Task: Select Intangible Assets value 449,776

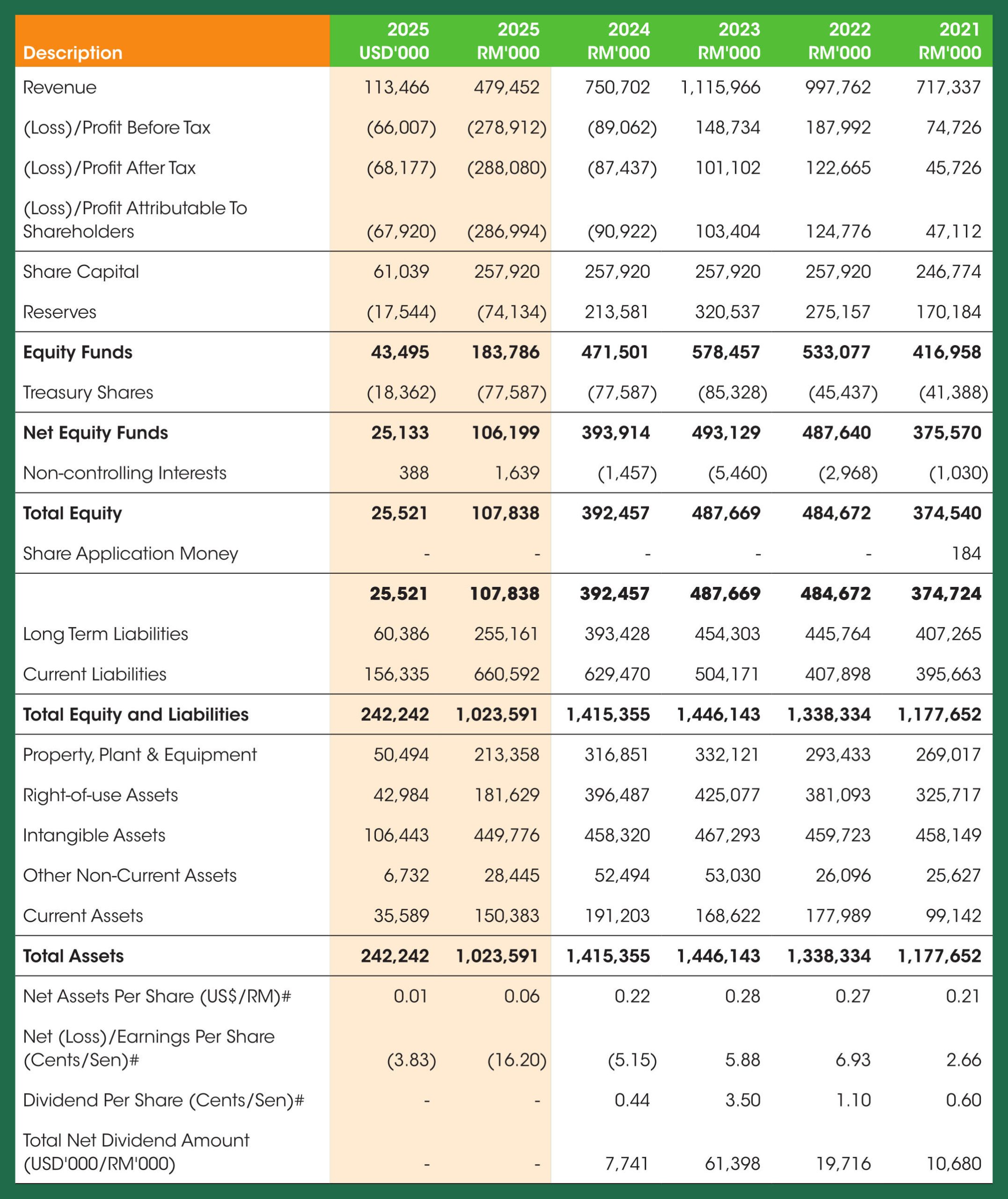Action: point(506,835)
